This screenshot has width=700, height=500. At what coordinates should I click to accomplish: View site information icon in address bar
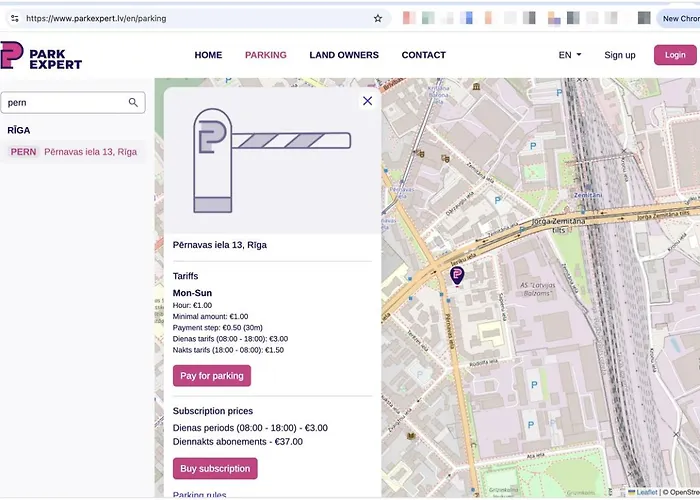tap(14, 18)
